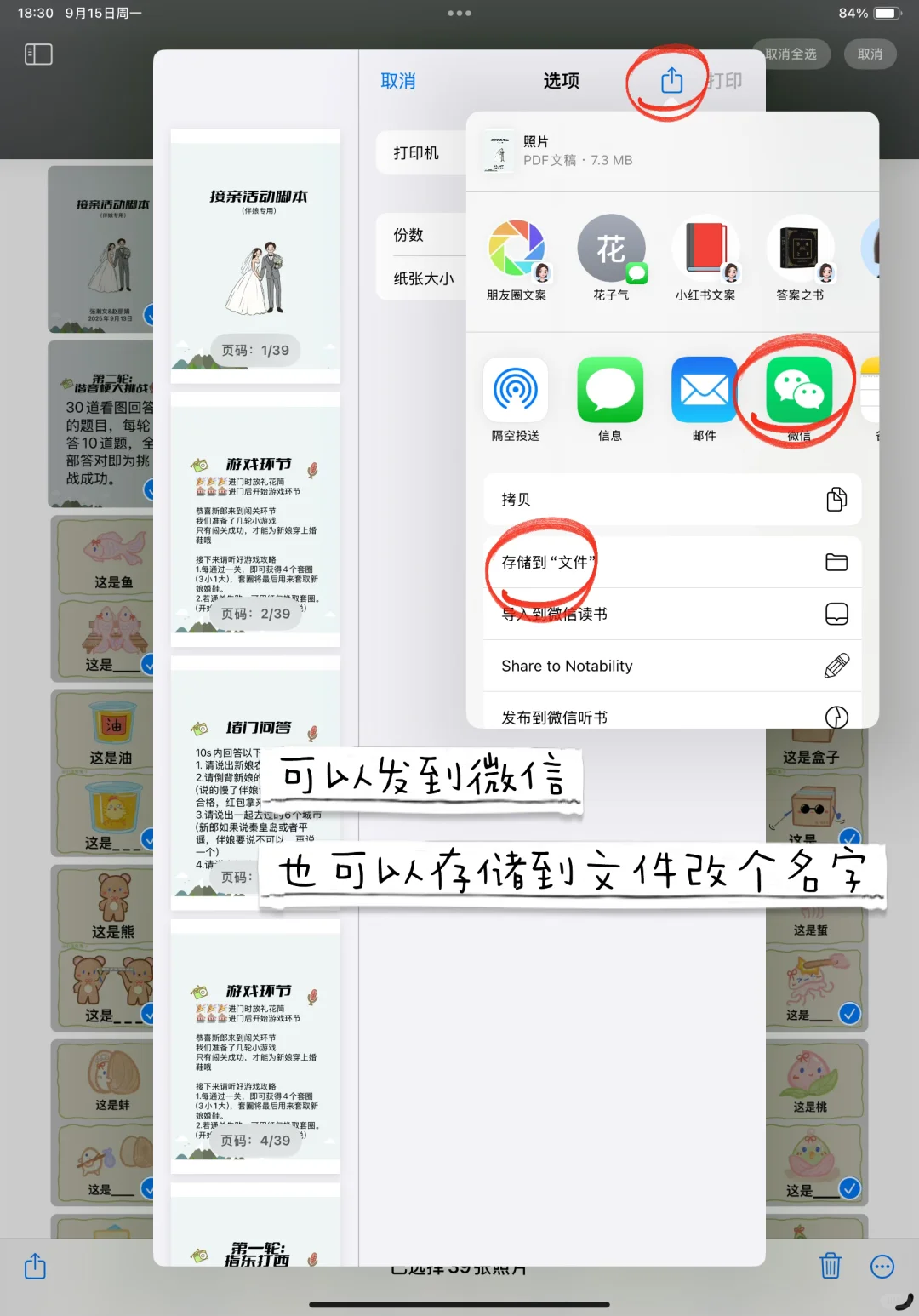
Task: Open the 朋友圈文案 app icon
Action: [x=517, y=249]
